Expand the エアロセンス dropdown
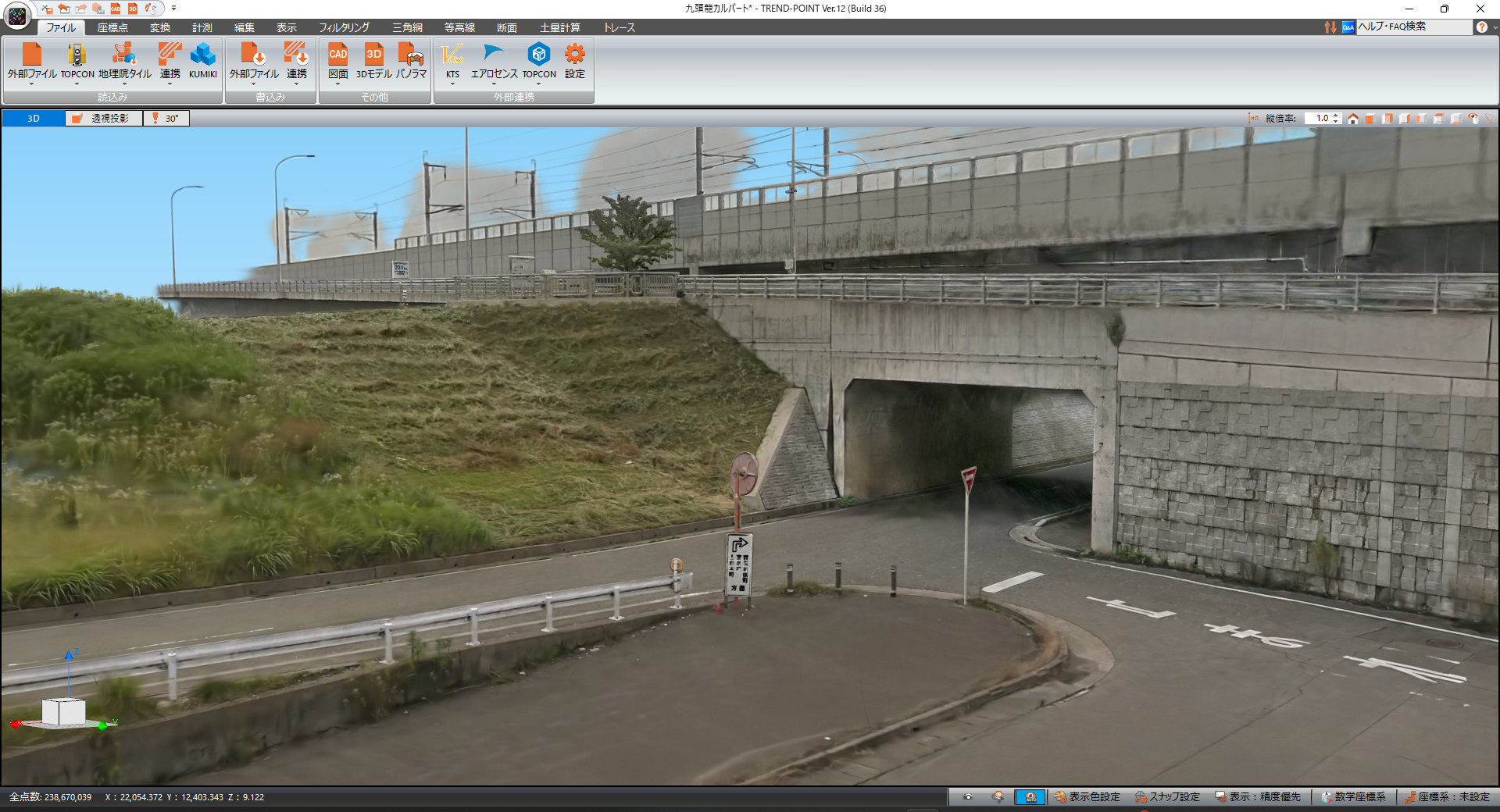 [494, 84]
